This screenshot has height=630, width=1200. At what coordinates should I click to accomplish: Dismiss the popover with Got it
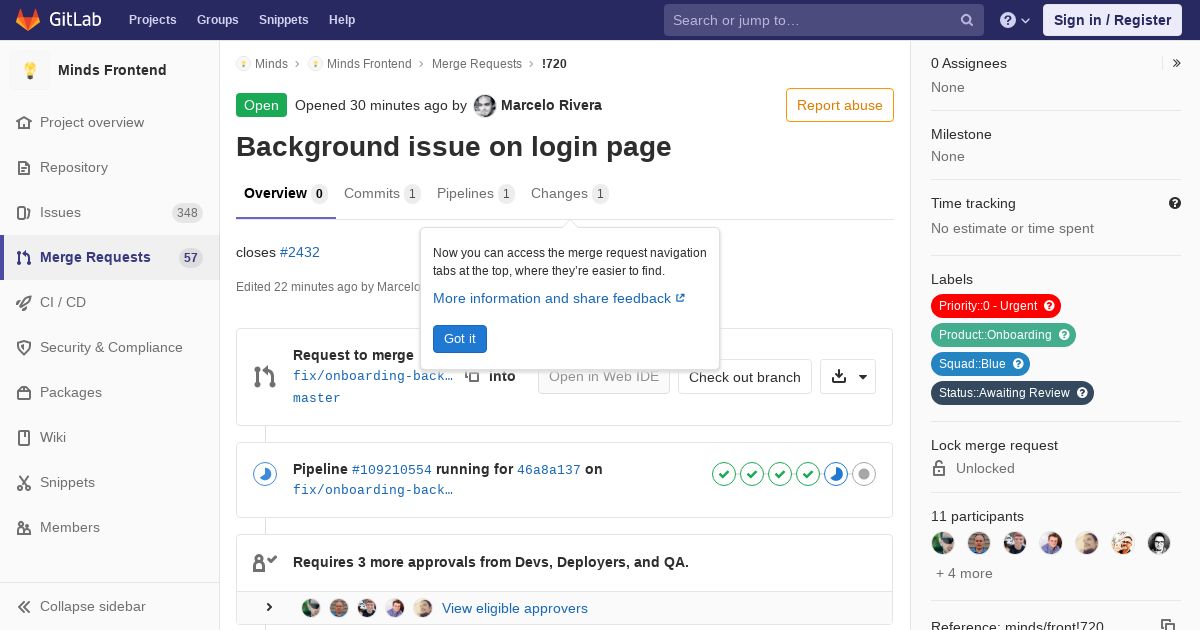coord(459,339)
